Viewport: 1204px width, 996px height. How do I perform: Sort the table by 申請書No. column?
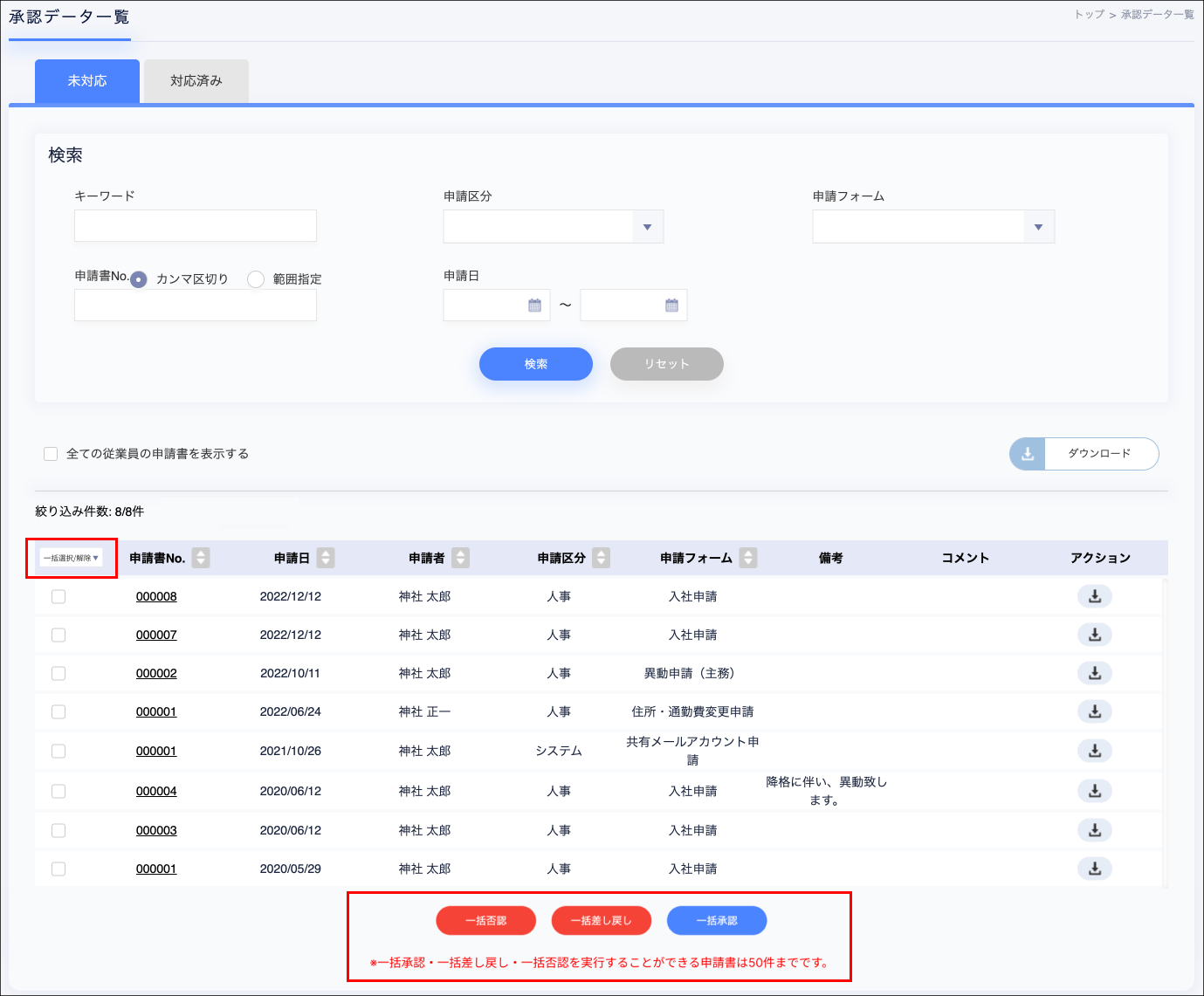tap(201, 558)
